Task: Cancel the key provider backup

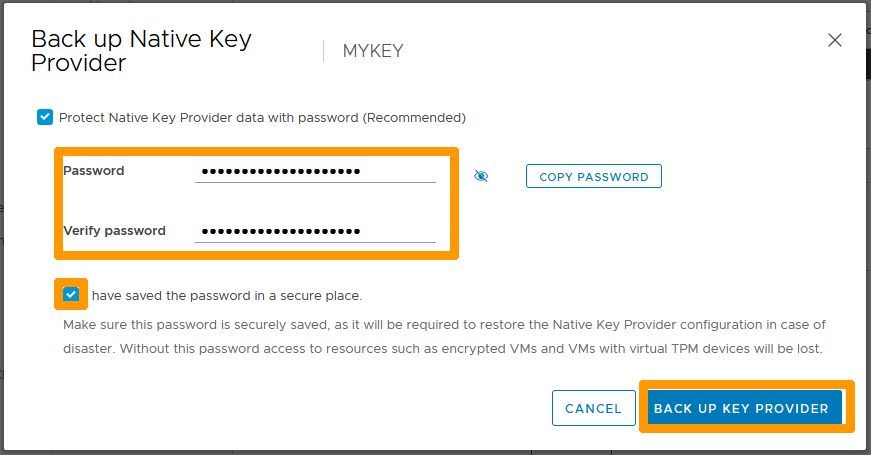Action: point(593,408)
